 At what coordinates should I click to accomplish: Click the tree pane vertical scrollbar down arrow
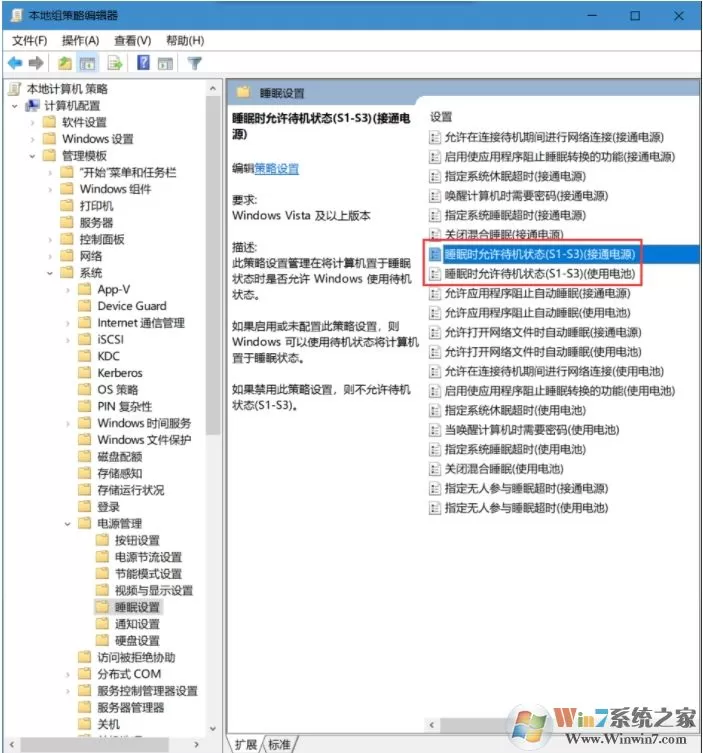click(x=213, y=729)
